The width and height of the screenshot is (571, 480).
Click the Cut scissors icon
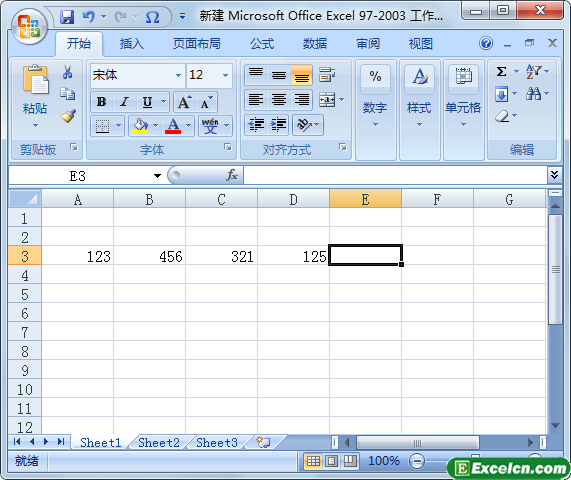click(x=67, y=72)
